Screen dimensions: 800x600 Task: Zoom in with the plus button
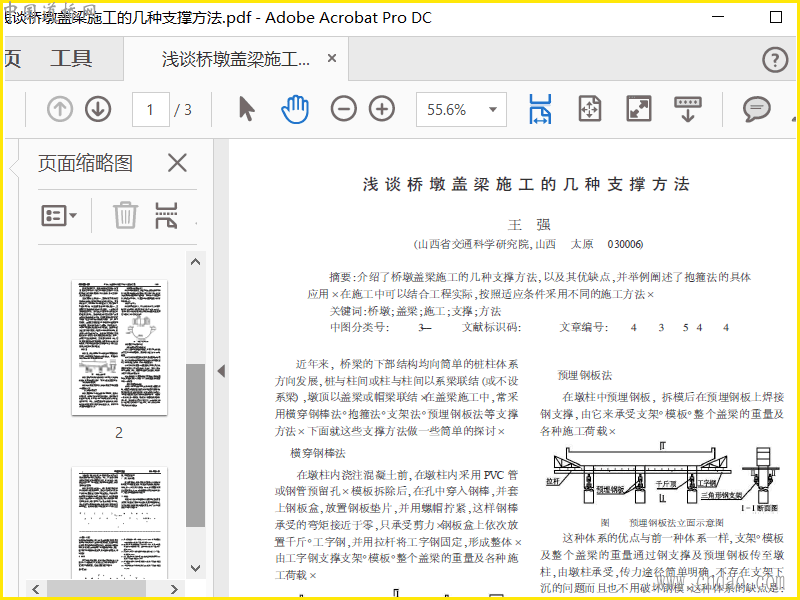coord(382,109)
